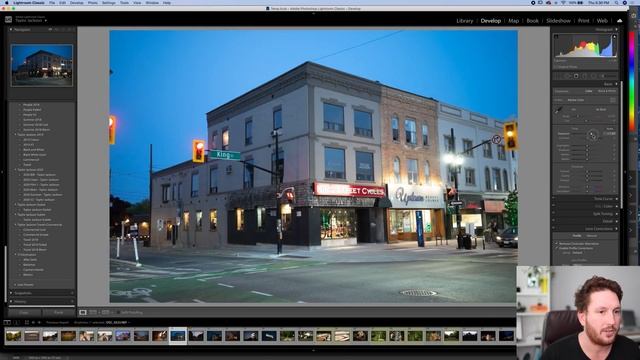Open the Apple menu
This screenshot has height=360, width=640.
(7, 3)
